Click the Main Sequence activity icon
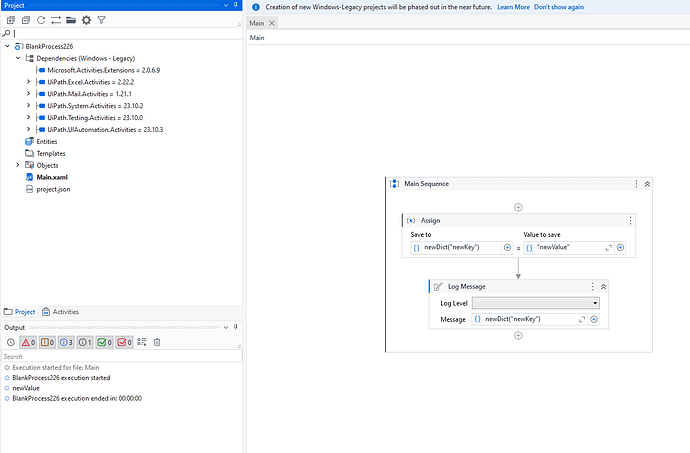This screenshot has width=690, height=453. tap(395, 184)
